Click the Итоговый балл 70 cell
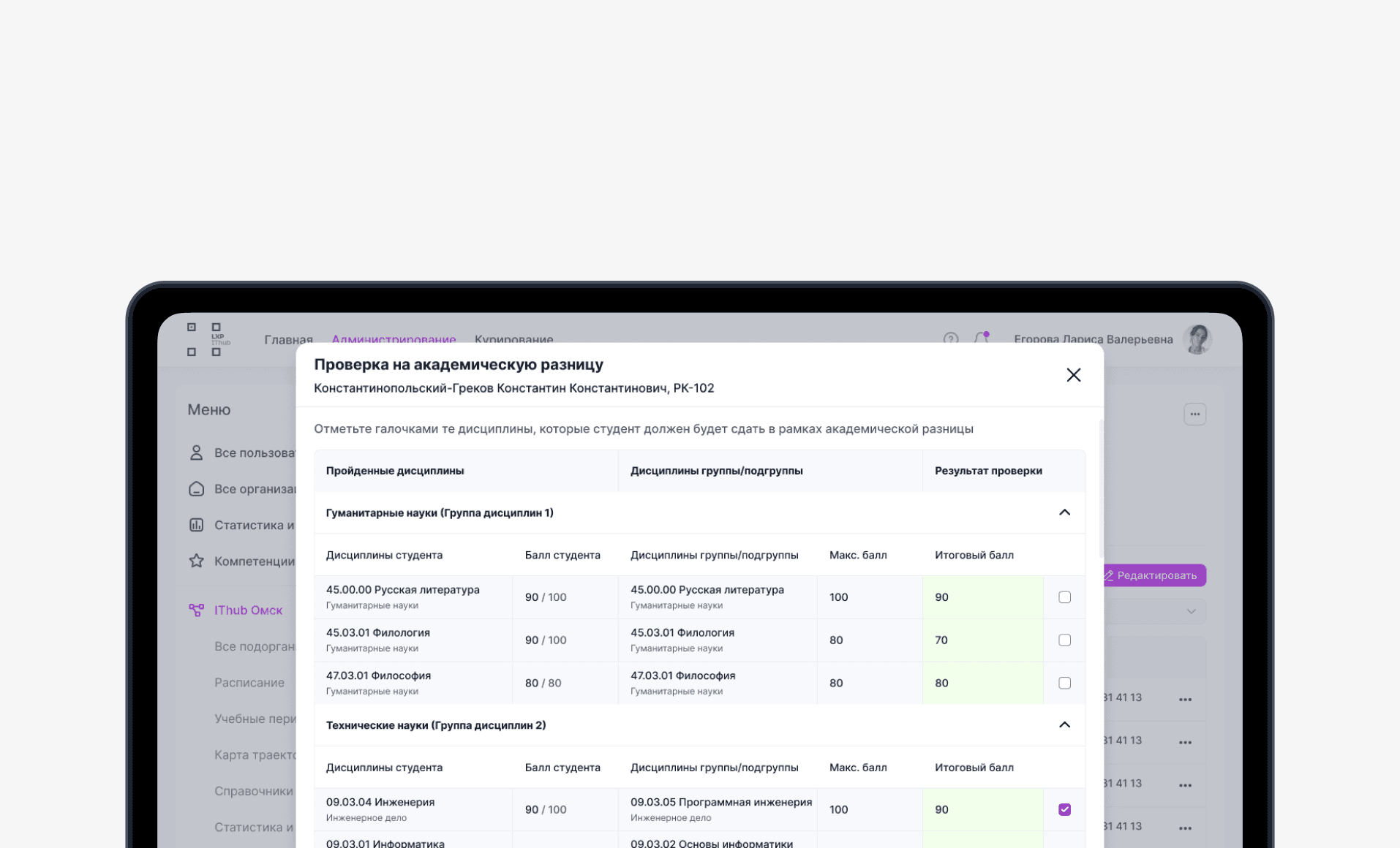Image resolution: width=1400 pixels, height=848 pixels. coord(982,640)
